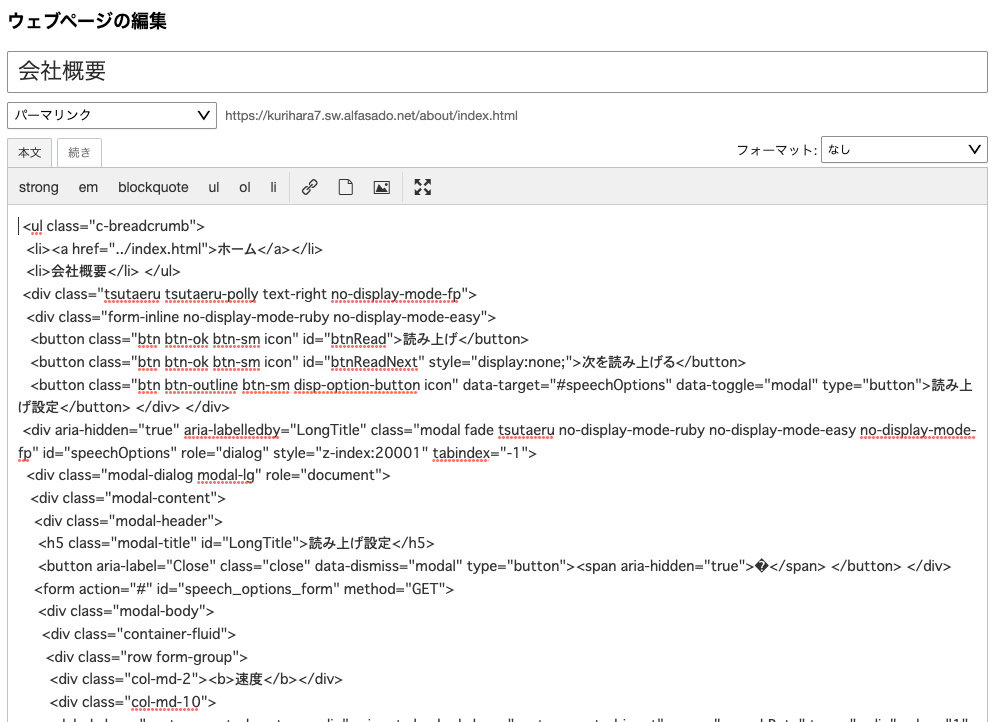Screen dimensions: 1001x722
Task: Click the ウェブページの編集 heading
Action: [87, 20]
